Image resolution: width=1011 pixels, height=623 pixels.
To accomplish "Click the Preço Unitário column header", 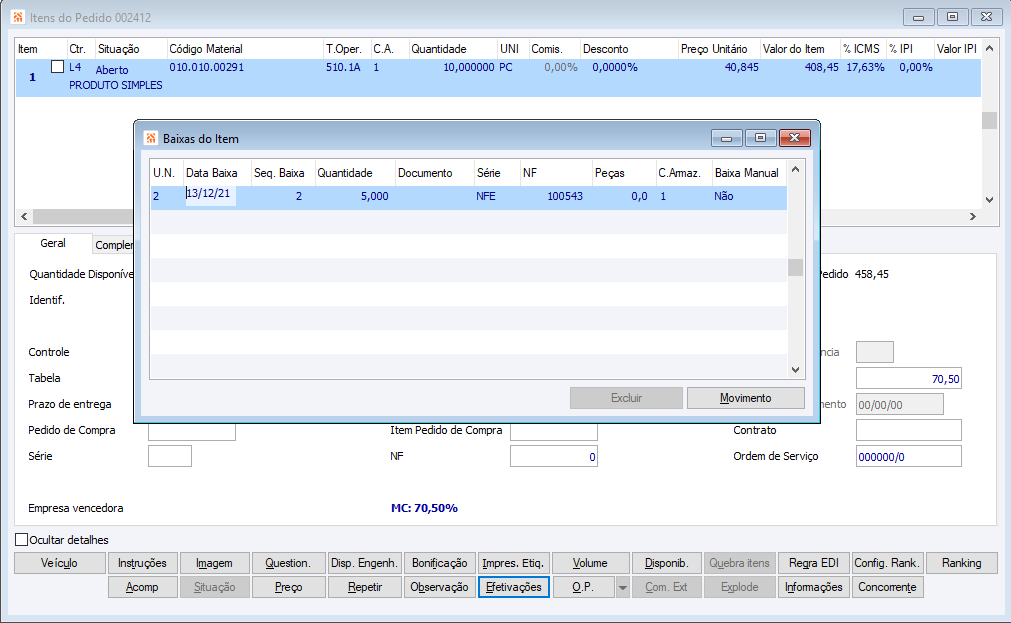I will pyautogui.click(x=714, y=49).
